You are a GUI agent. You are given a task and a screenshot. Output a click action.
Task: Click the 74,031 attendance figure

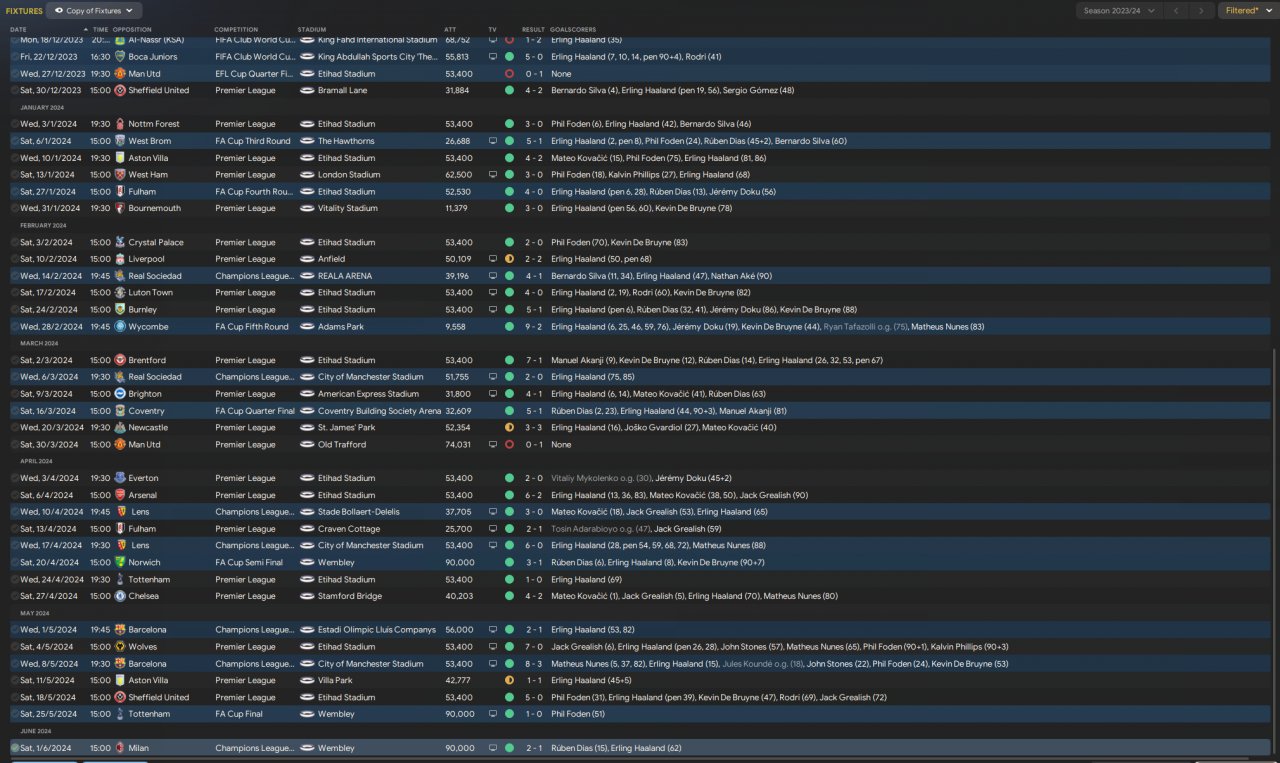point(458,445)
